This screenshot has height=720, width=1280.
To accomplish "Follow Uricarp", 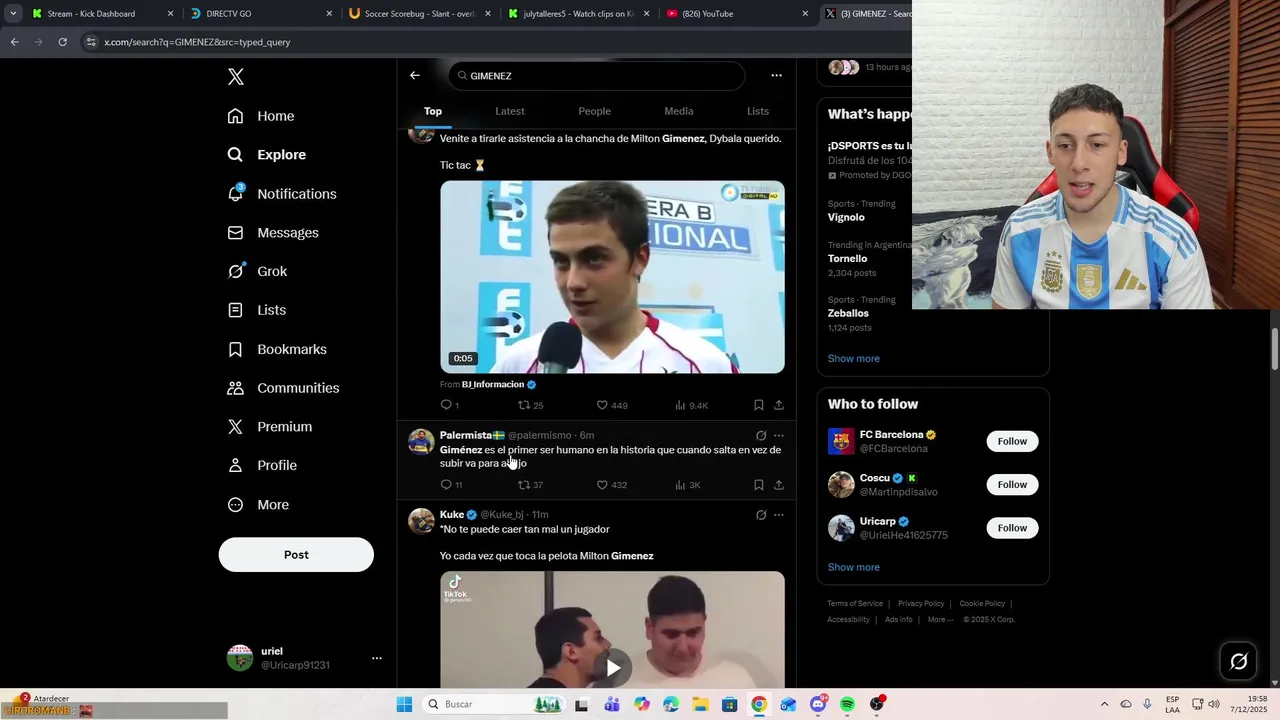I will [x=1012, y=528].
